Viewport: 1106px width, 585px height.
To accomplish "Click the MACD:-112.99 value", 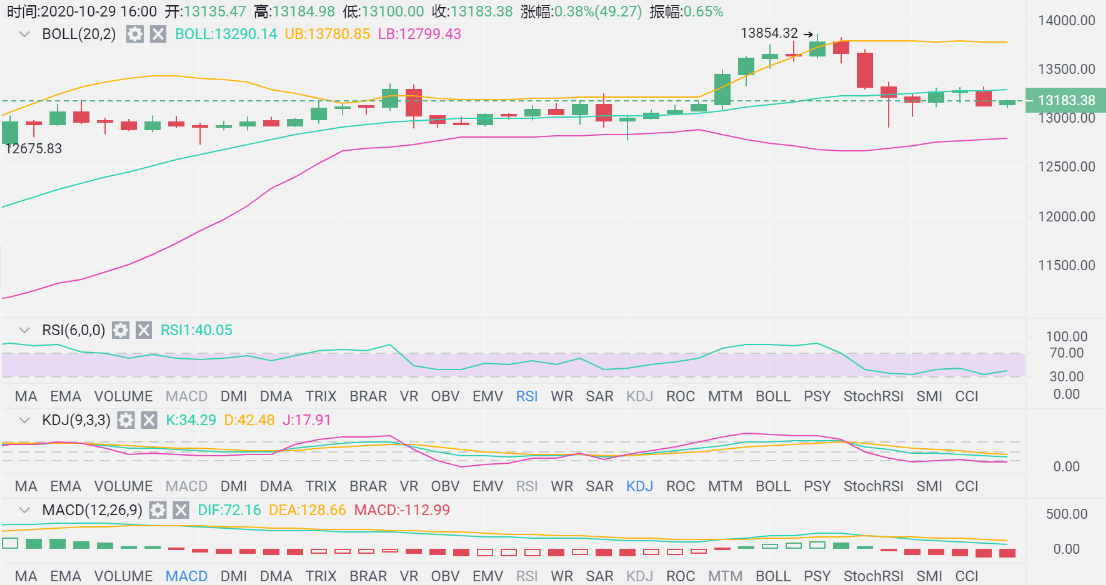I will (x=402, y=510).
